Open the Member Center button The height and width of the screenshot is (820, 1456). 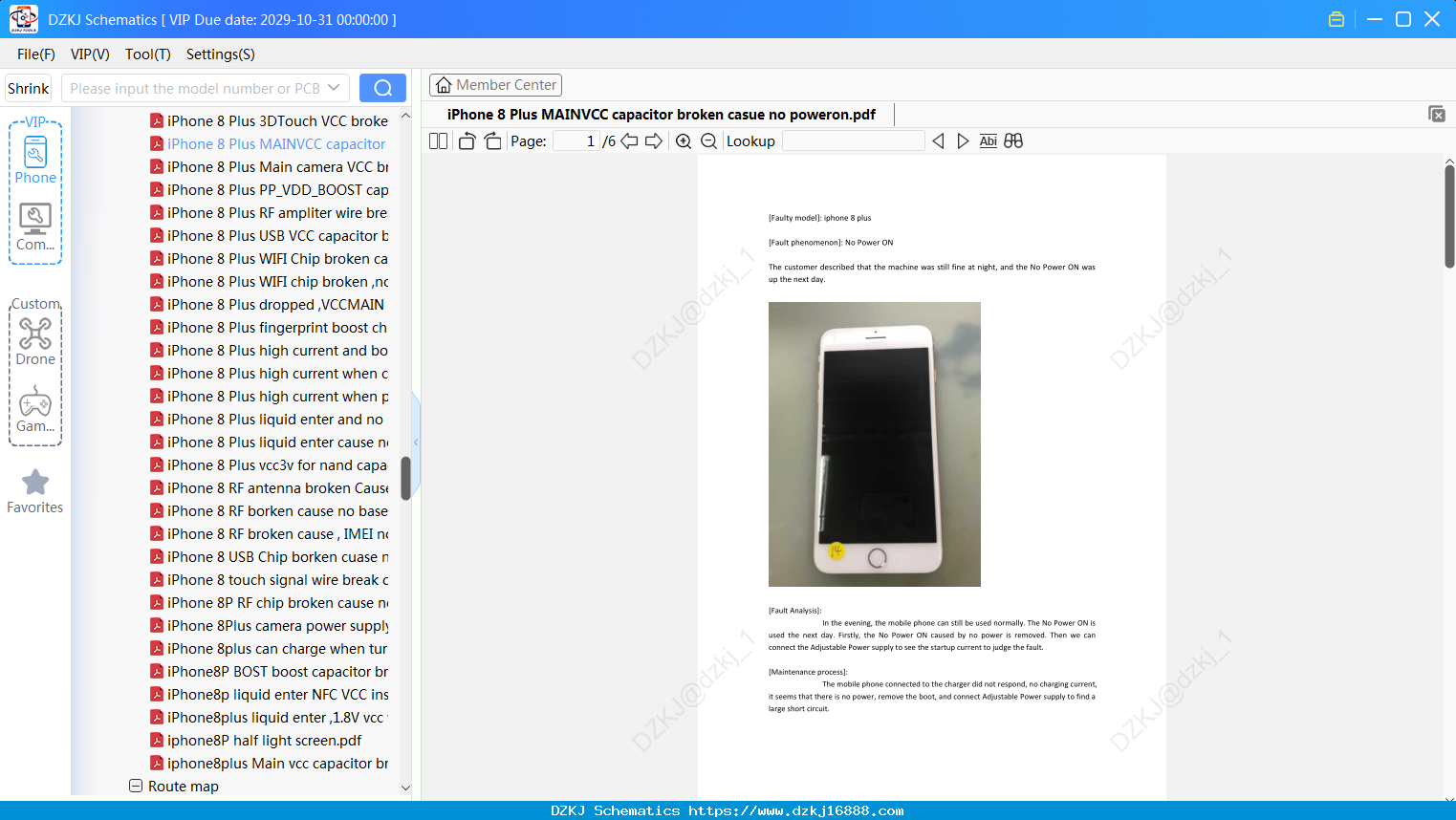[x=495, y=85]
